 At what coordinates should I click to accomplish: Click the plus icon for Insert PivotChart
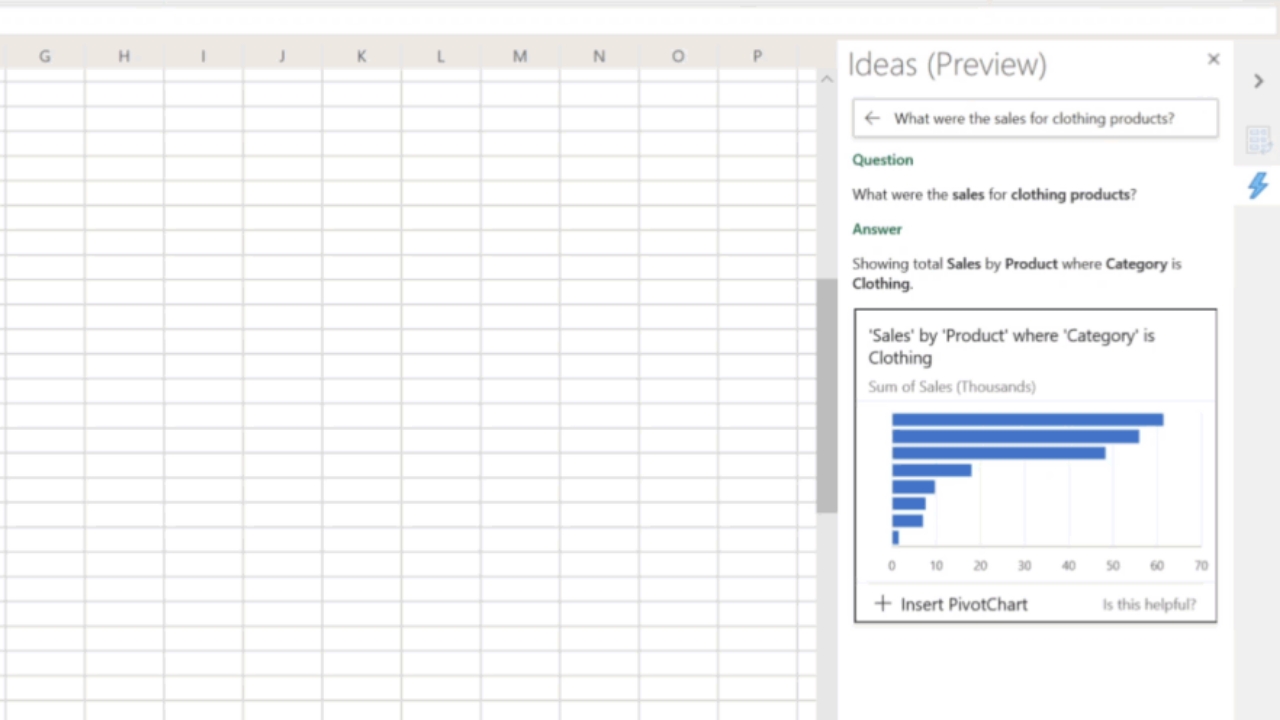(x=882, y=604)
